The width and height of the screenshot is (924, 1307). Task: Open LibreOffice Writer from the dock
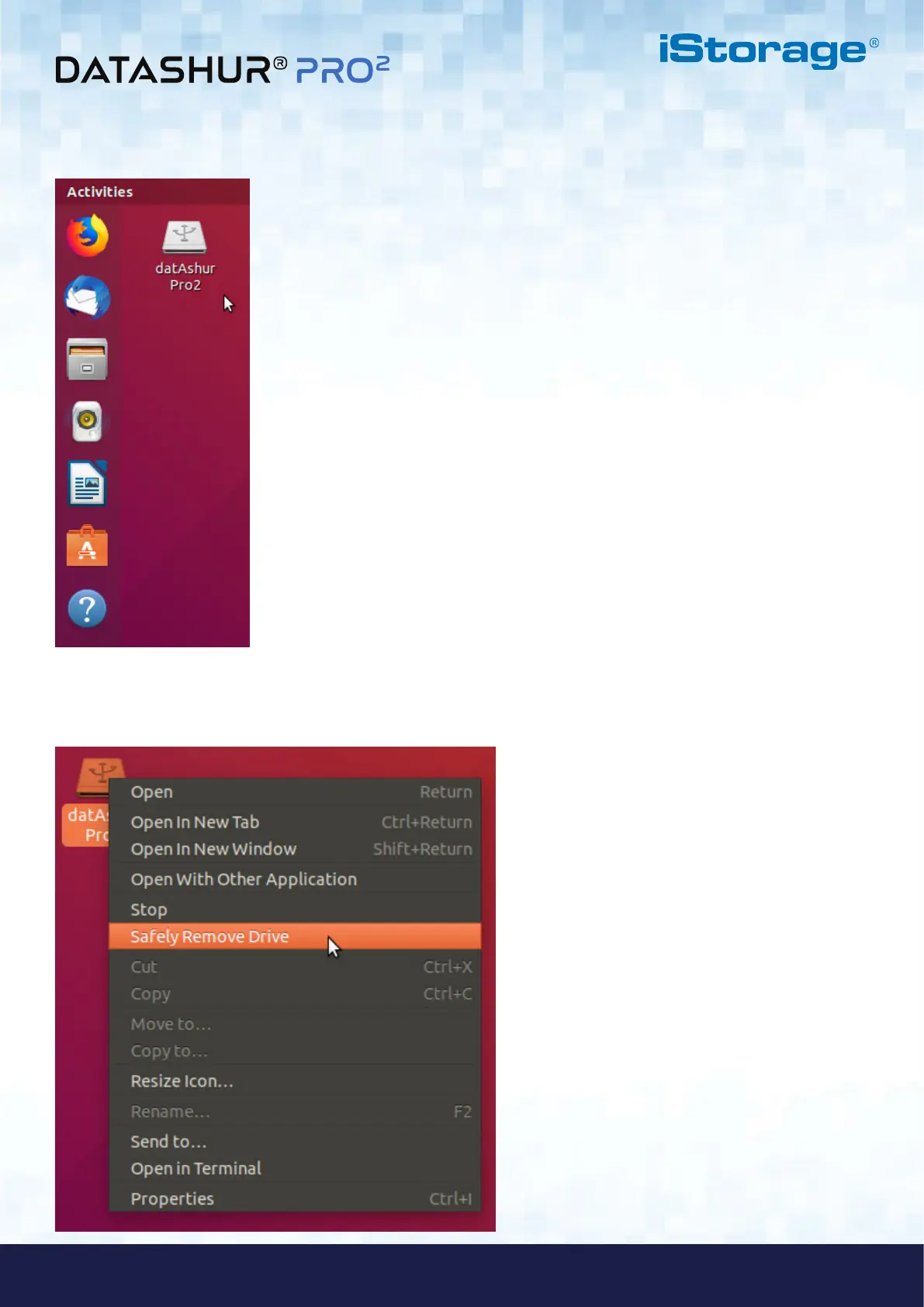pos(88,484)
